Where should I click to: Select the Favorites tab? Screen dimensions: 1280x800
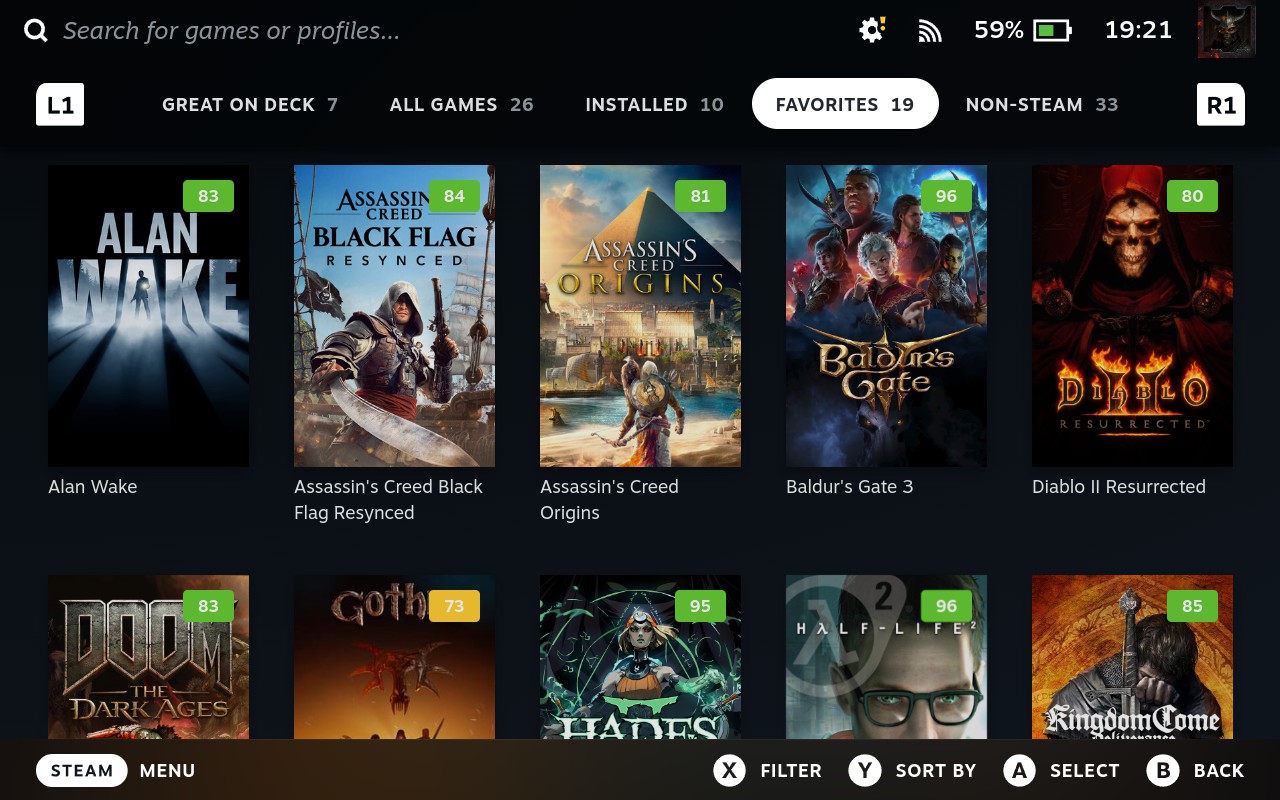tap(845, 104)
